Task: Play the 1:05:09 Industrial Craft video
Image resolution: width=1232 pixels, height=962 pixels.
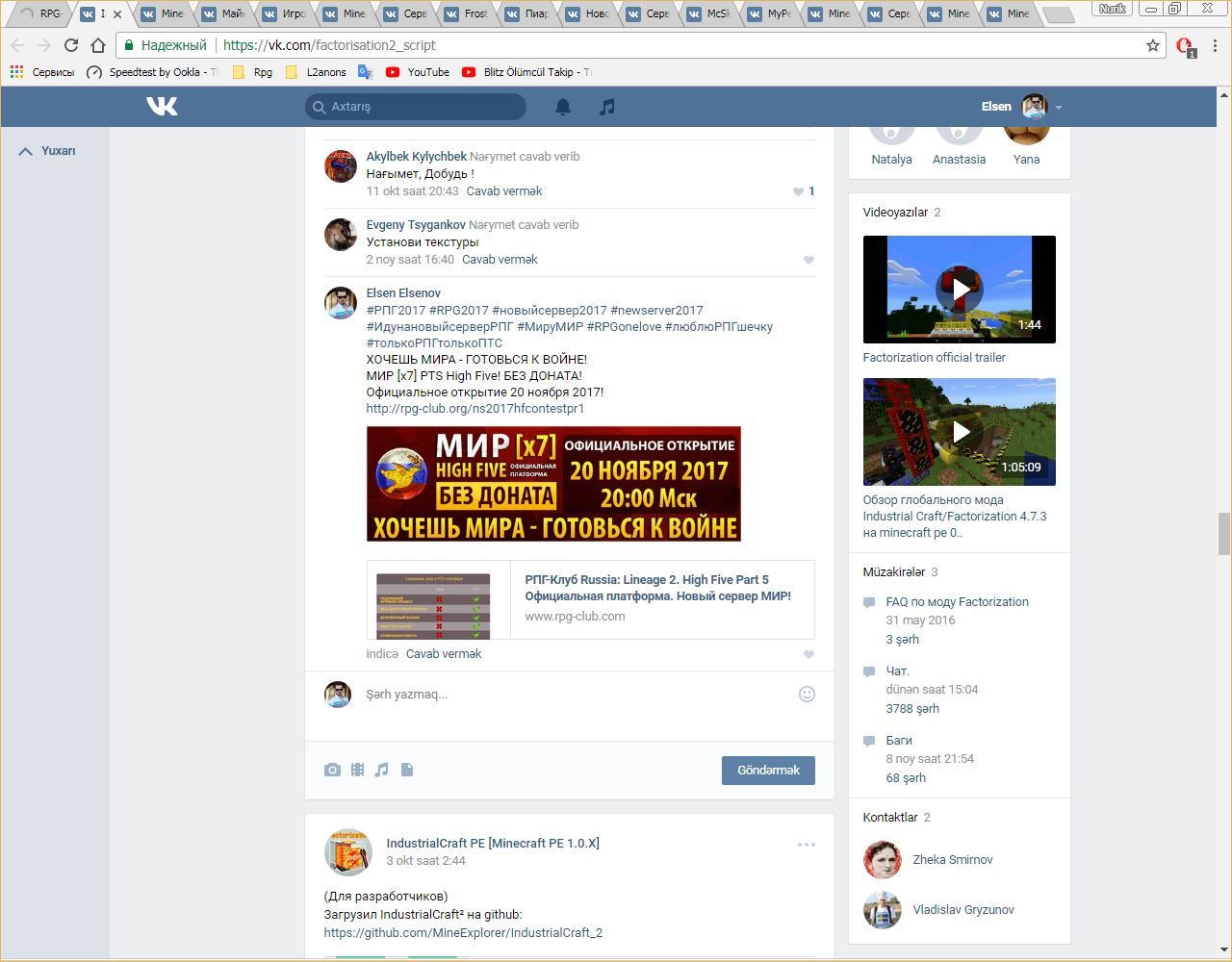Action: [960, 432]
